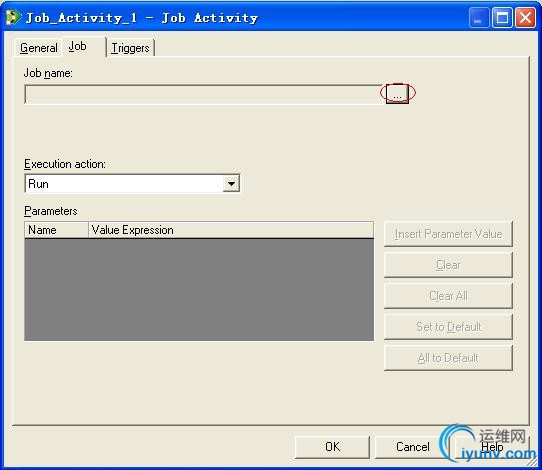
Task: Click the Set to Default button
Action: click(448, 327)
